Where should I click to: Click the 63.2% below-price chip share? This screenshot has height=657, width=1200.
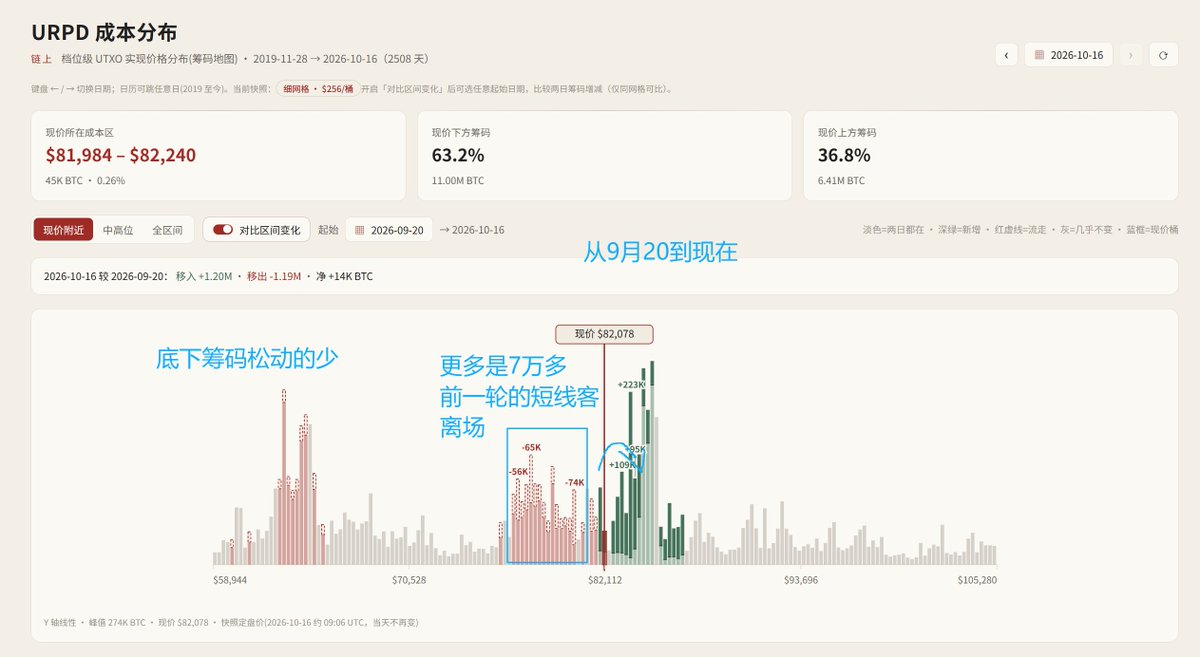click(x=458, y=155)
